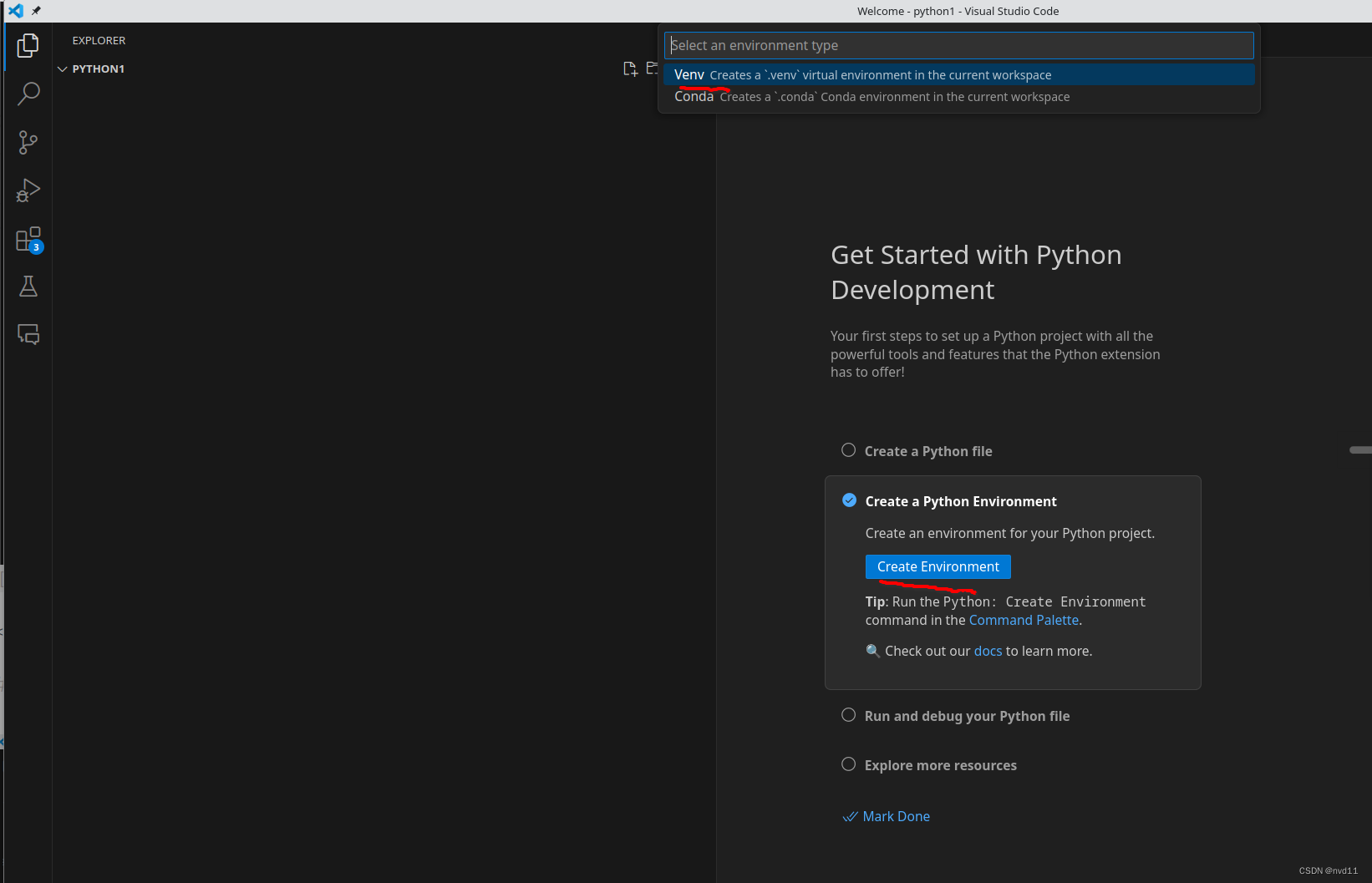Click the pin icon in title bar
1372x883 pixels.
click(x=36, y=11)
